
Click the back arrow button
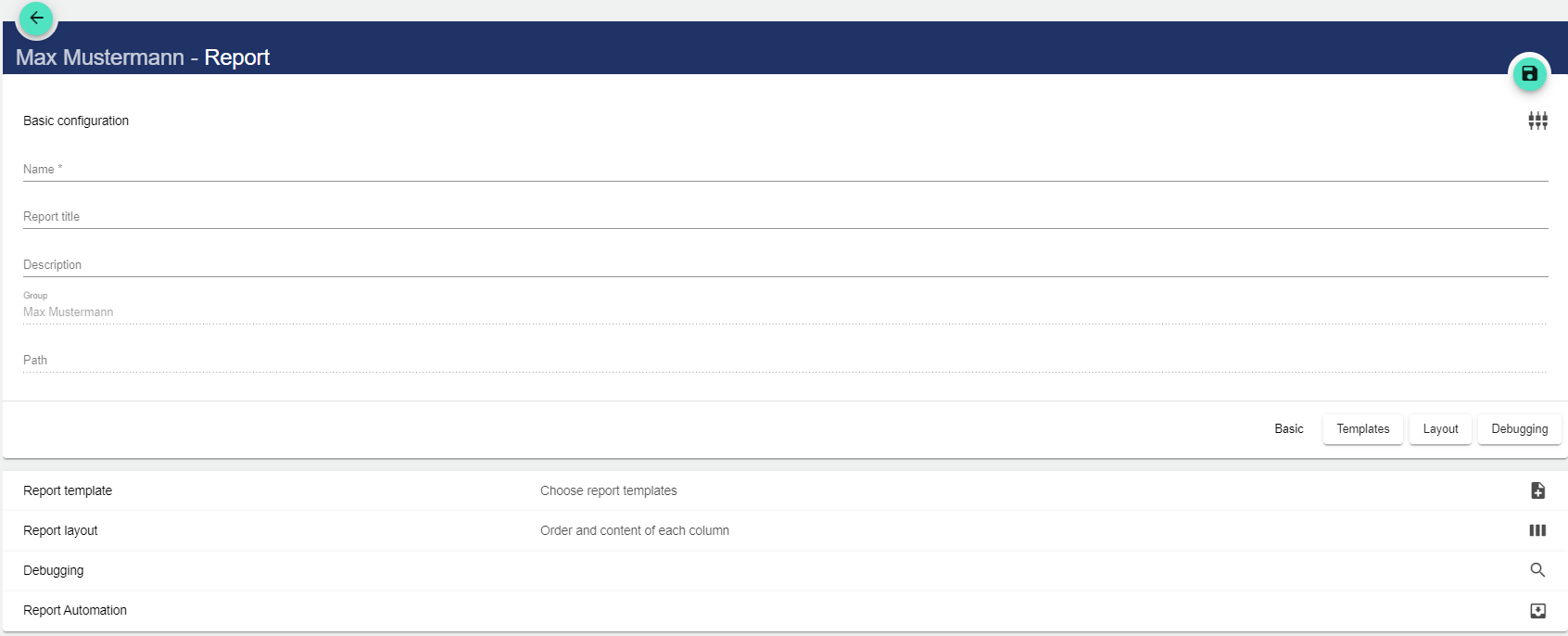[37, 18]
